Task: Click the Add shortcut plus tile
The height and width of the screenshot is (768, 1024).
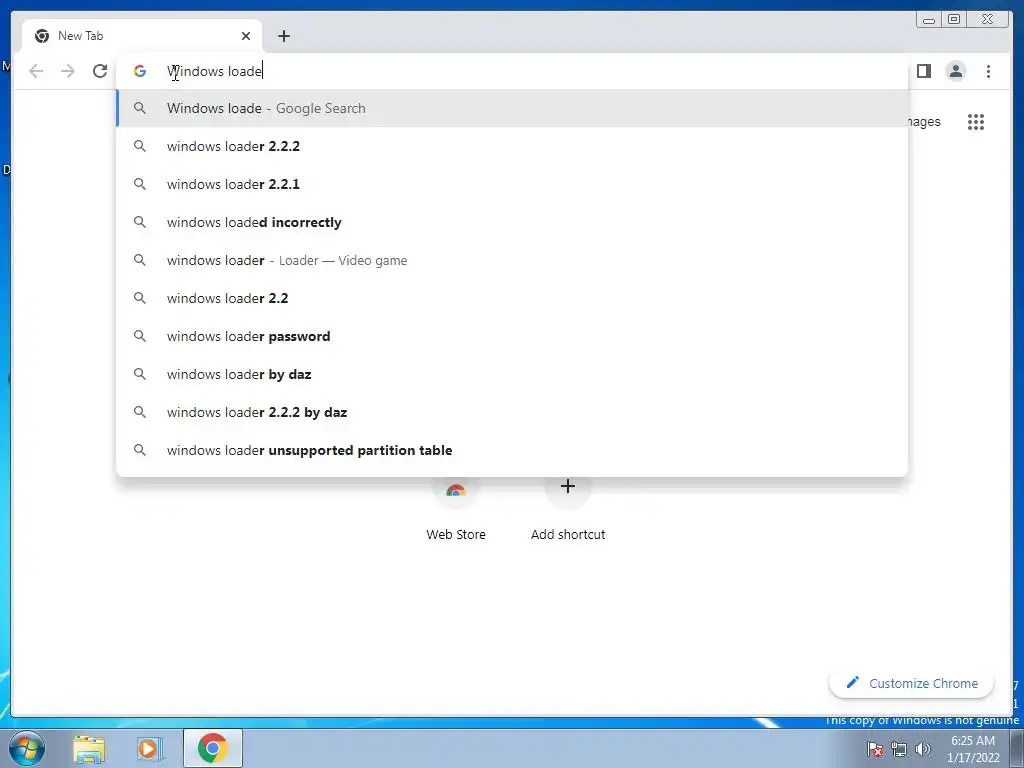Action: pos(568,487)
